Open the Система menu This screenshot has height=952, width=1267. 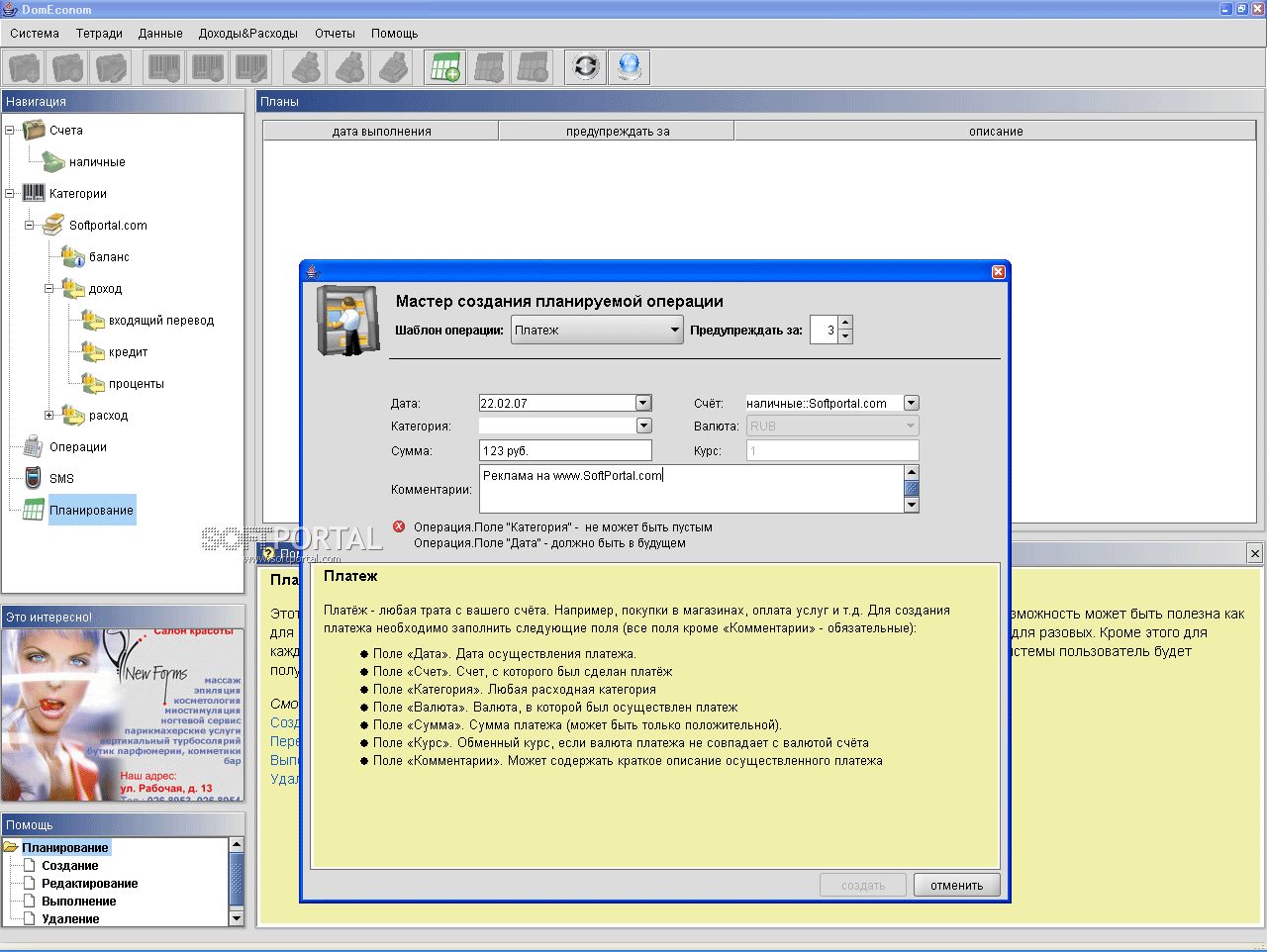pos(35,33)
